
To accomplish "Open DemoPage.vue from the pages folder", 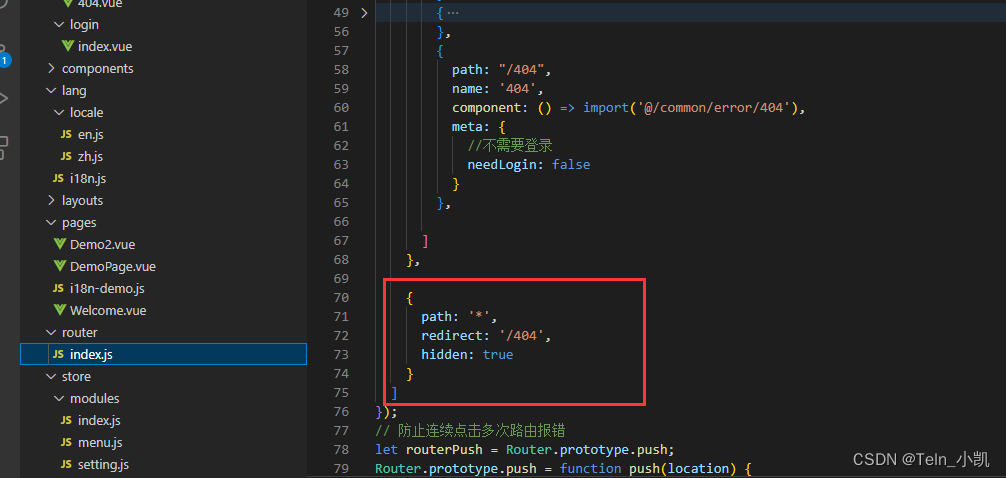I will 113,266.
